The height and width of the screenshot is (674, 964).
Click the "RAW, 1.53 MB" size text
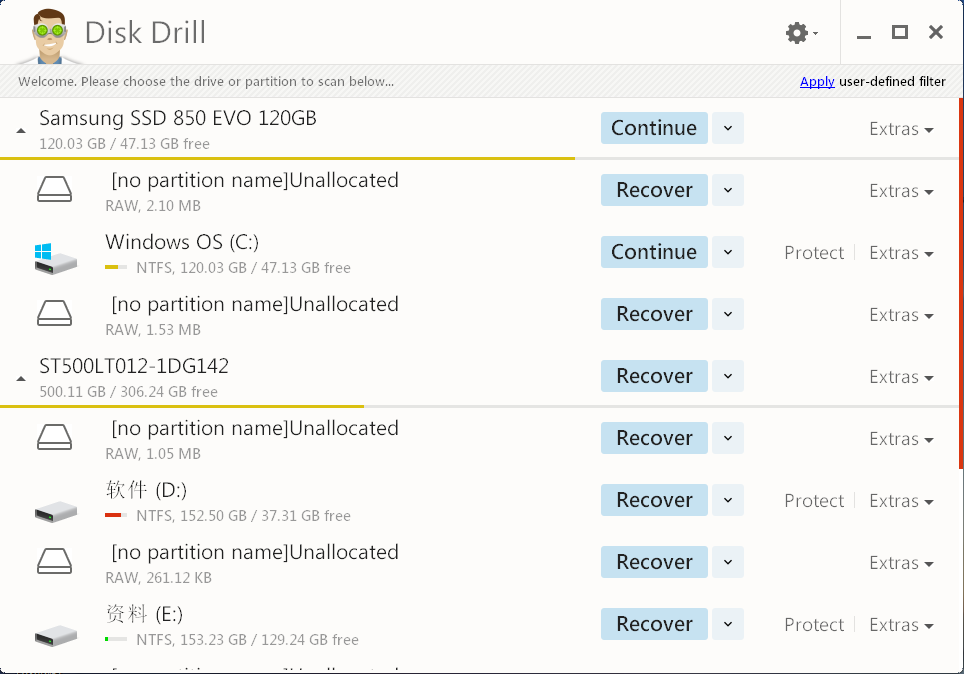153,330
